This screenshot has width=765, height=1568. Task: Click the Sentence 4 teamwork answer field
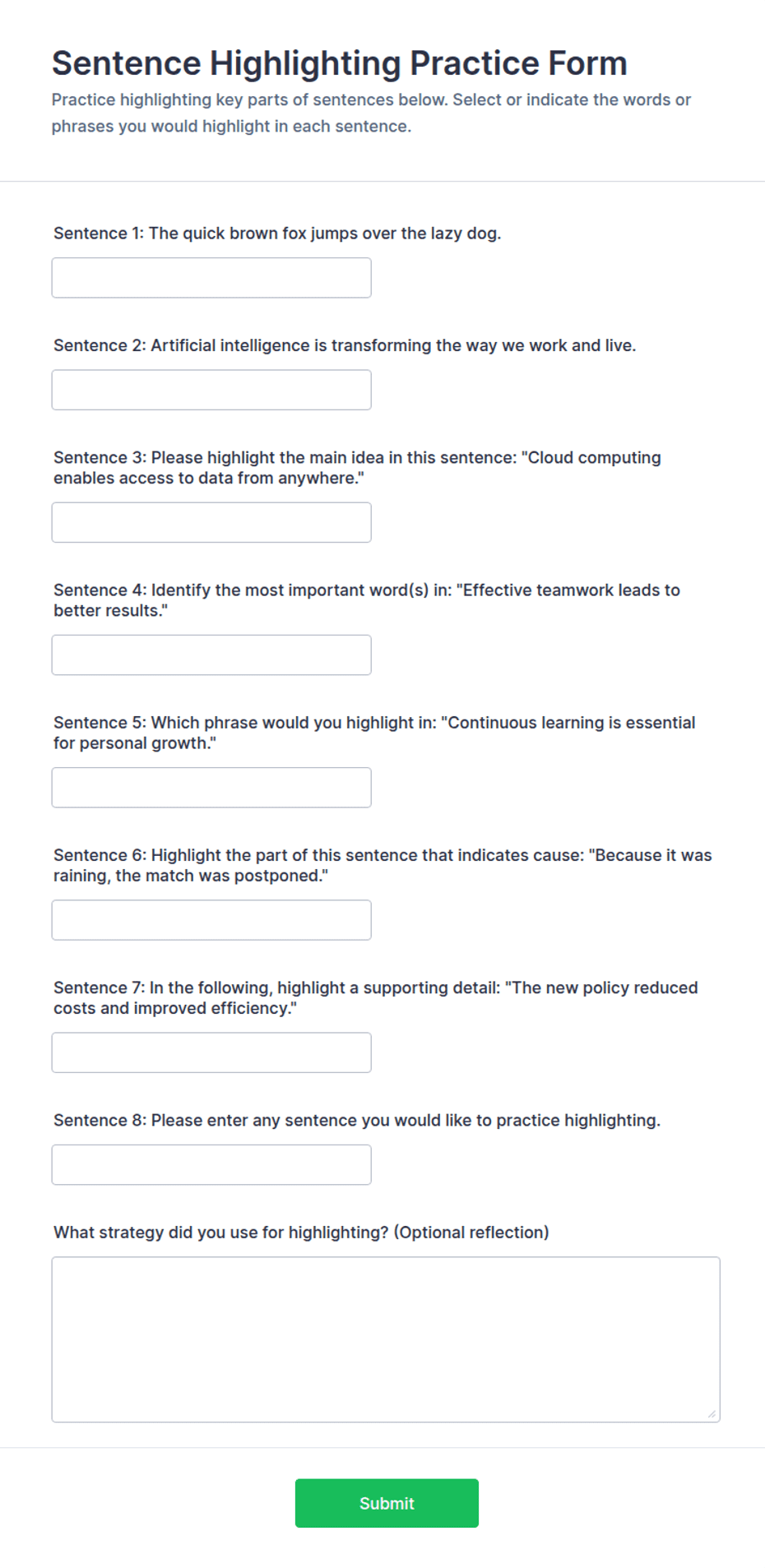pos(211,655)
